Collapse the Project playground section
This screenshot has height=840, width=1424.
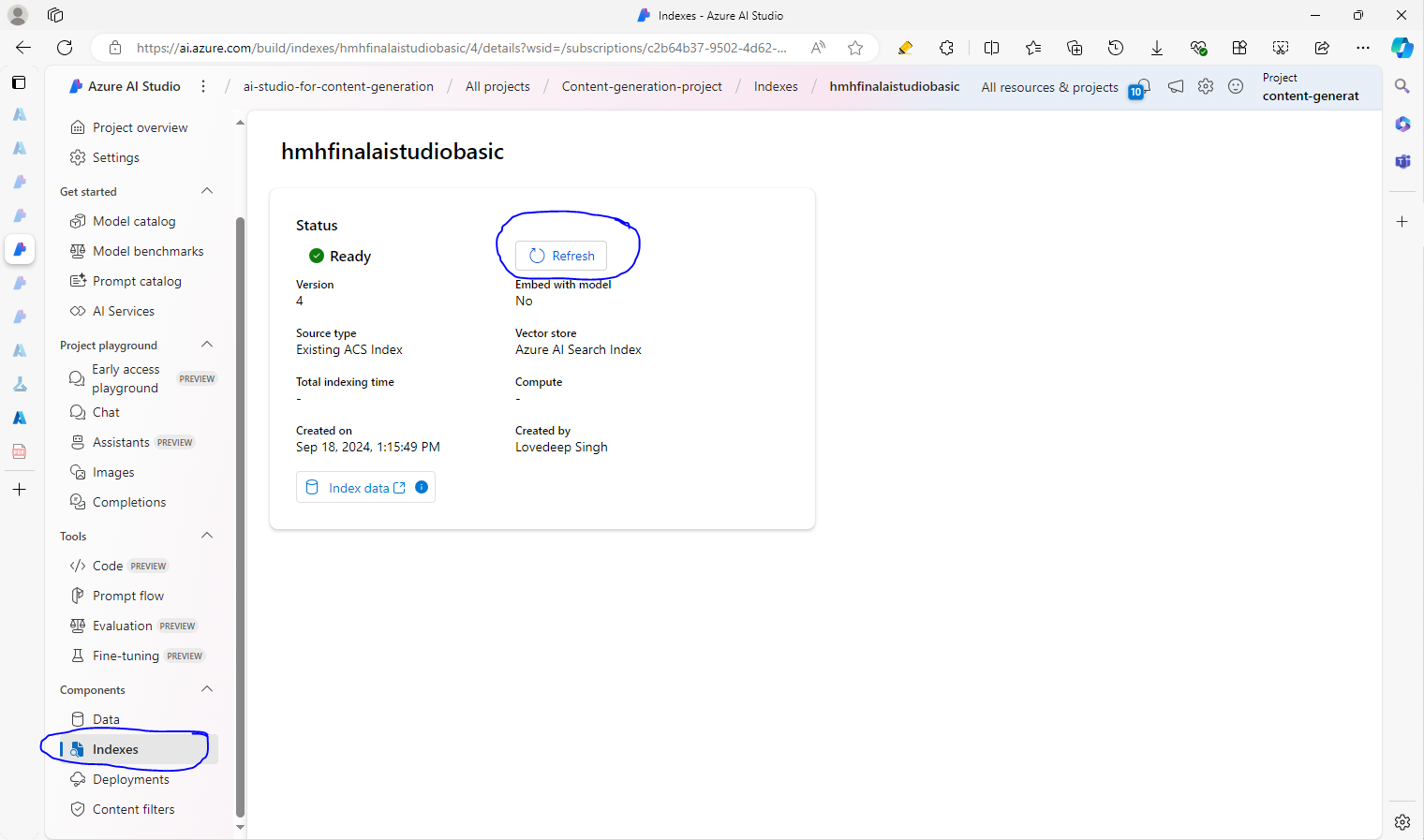click(207, 344)
